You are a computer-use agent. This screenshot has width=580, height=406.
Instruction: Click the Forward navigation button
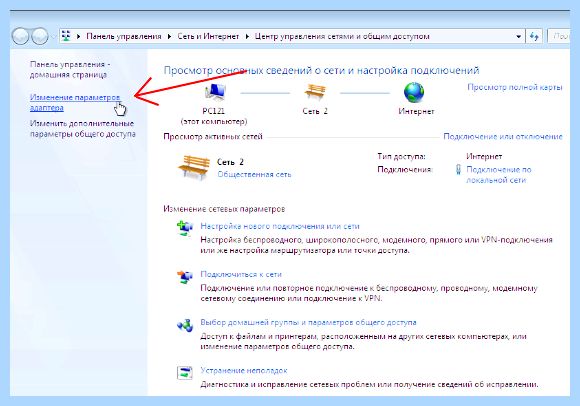click(40, 36)
